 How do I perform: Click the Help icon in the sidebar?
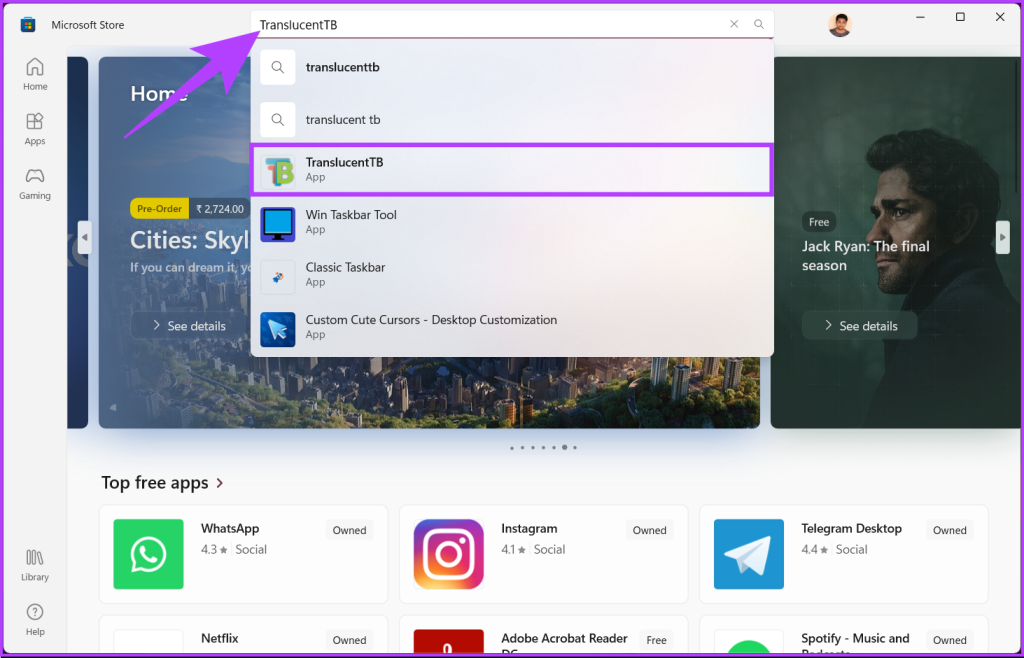(34, 614)
